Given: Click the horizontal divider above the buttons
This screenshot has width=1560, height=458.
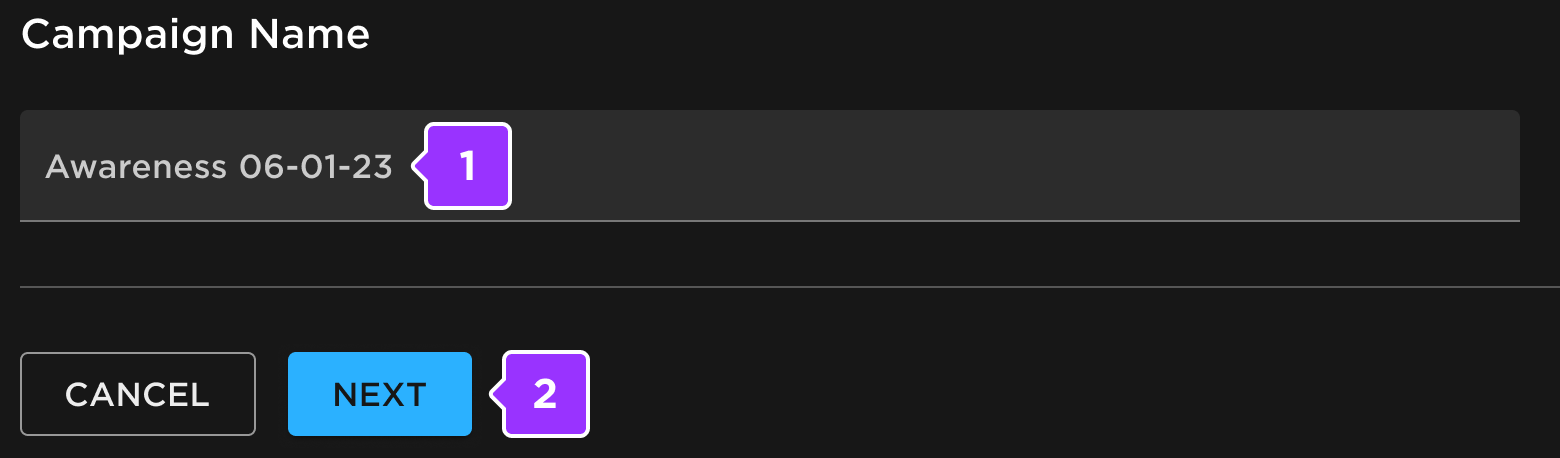Looking at the screenshot, I should coord(780,287).
